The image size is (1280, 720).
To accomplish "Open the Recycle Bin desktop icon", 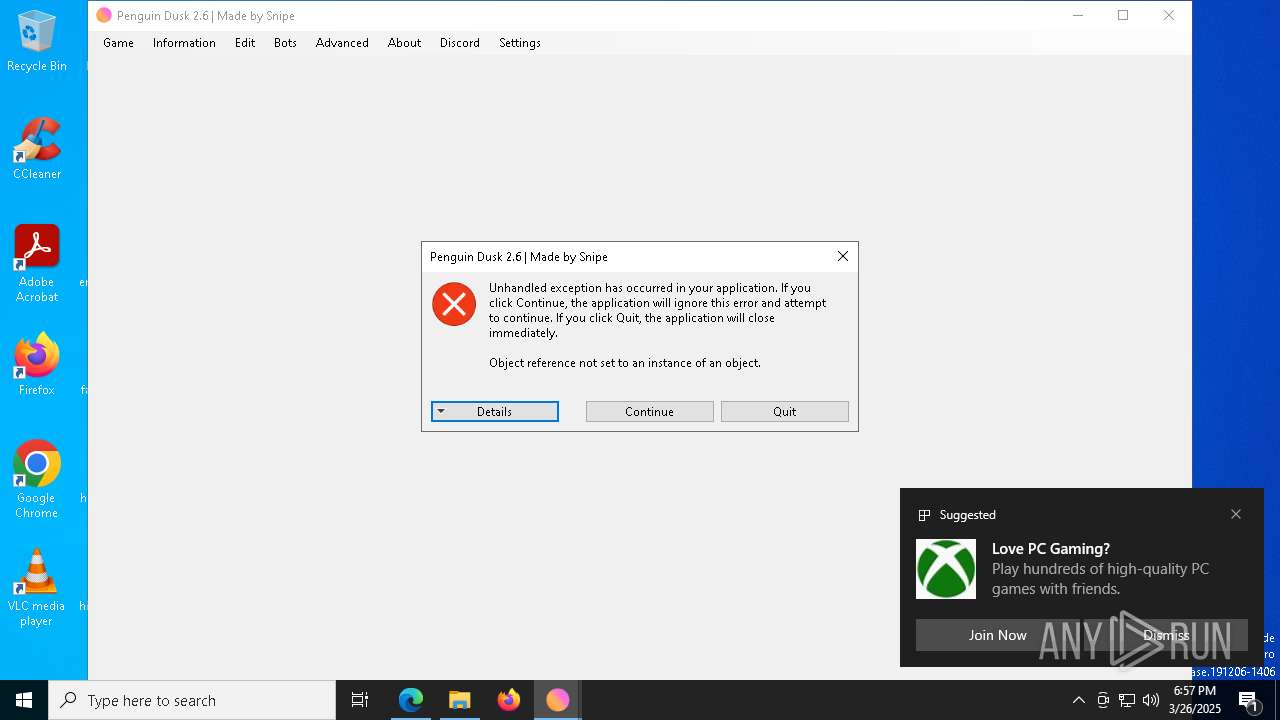I will (37, 42).
